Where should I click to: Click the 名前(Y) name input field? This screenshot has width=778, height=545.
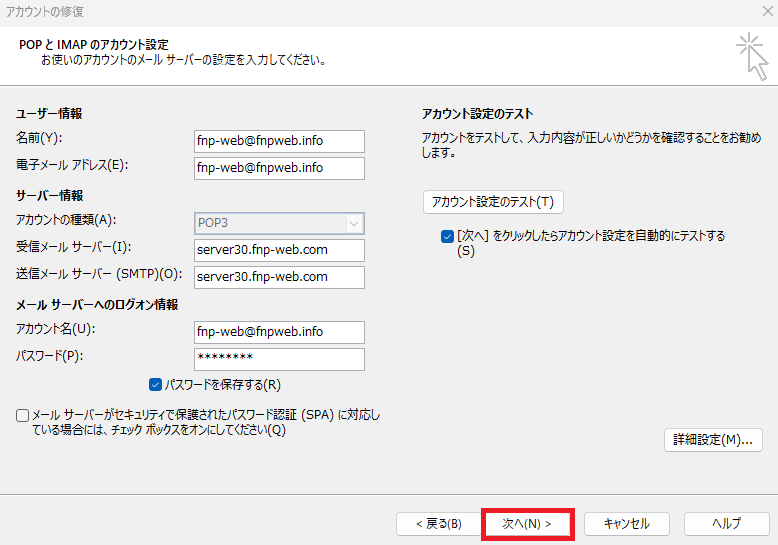[x=279, y=141]
